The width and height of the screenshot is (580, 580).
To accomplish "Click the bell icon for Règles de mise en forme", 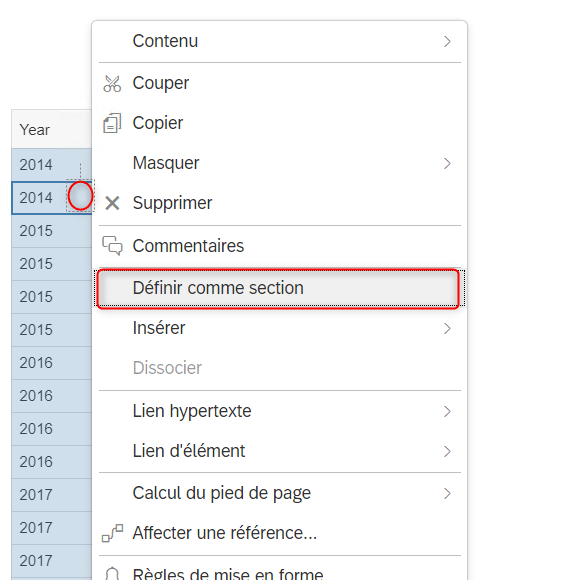I will point(112,573).
